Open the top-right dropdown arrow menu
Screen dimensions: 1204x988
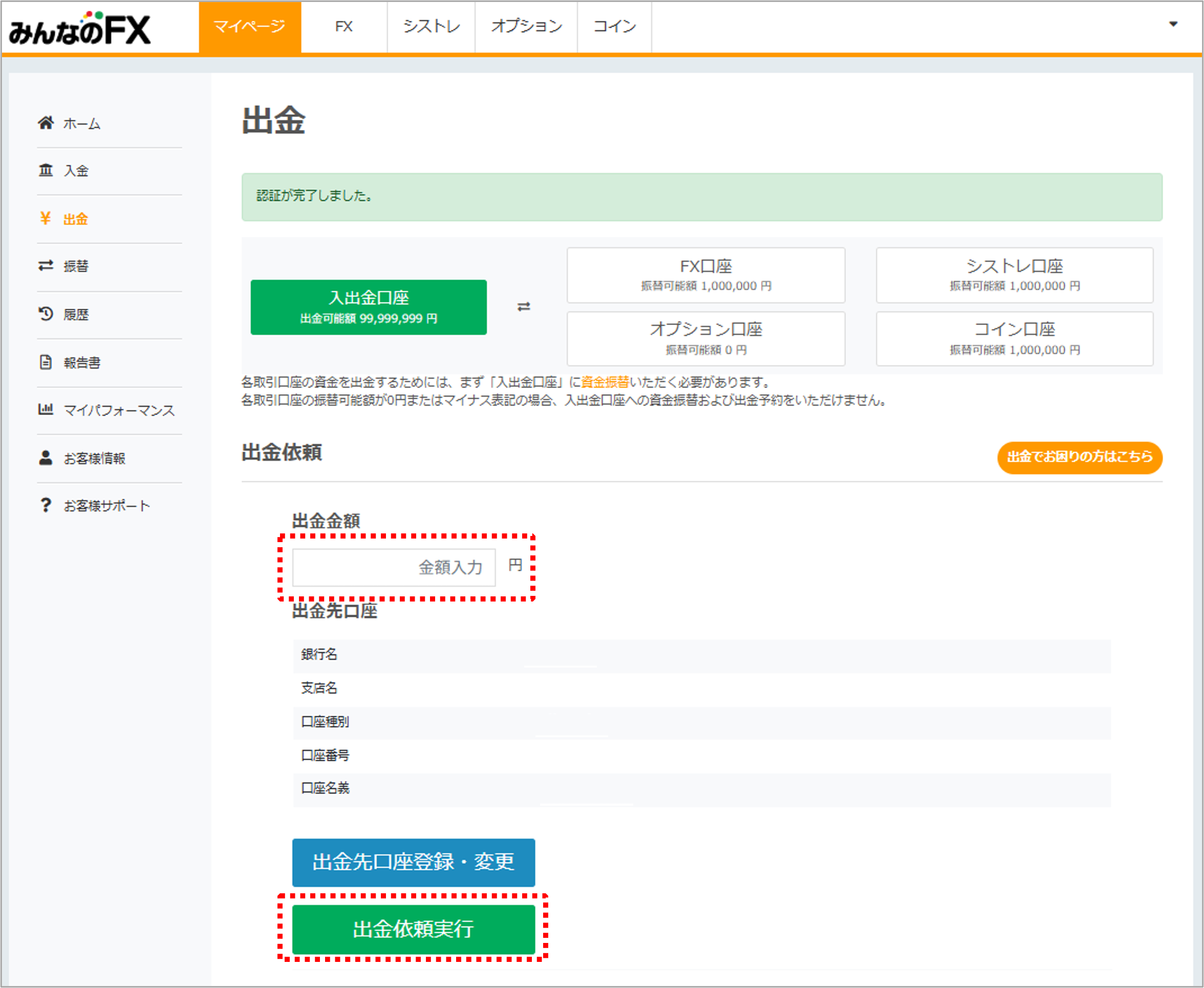(1173, 24)
